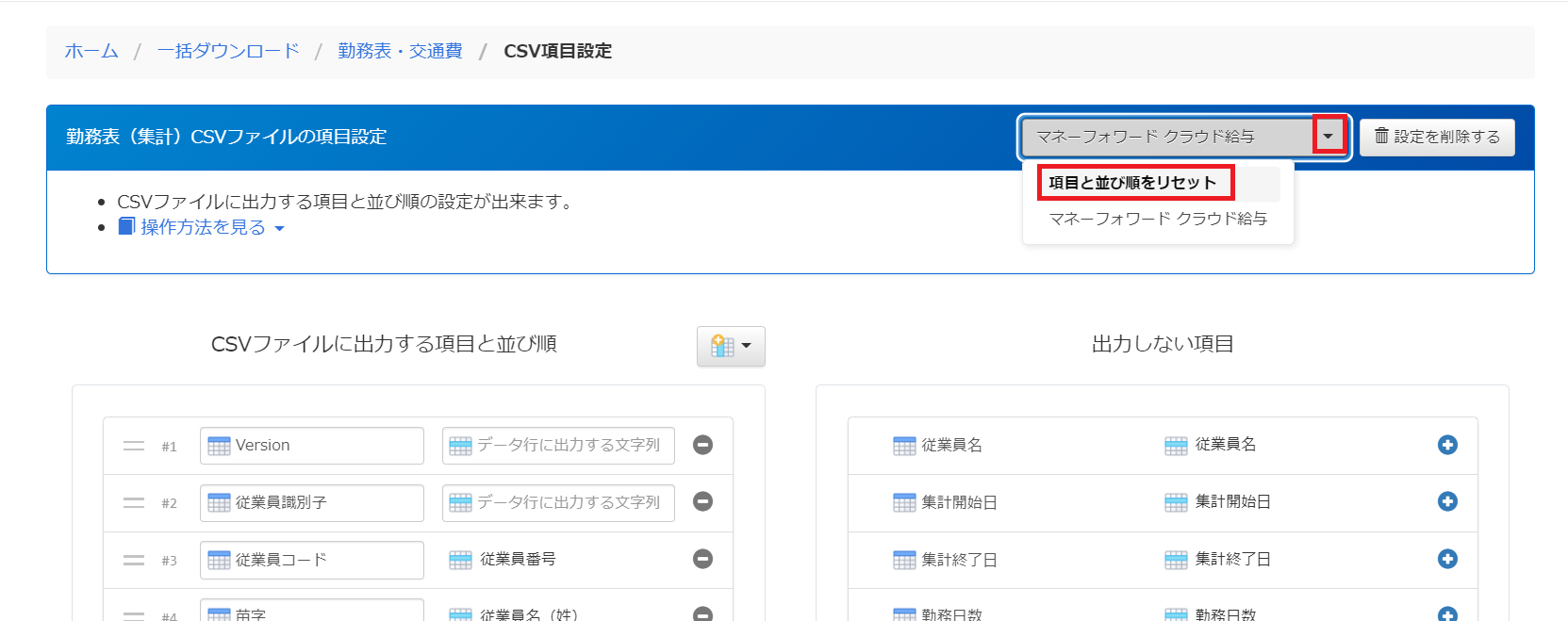Add 集計終了日 item with plus icon

tap(1447, 559)
